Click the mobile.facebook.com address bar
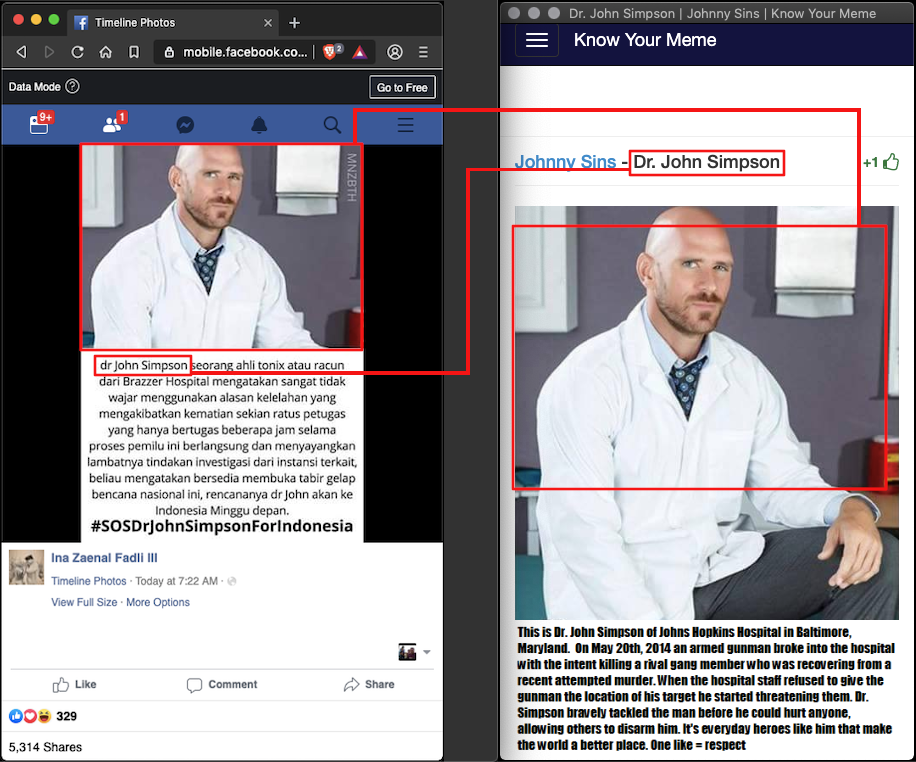 (x=245, y=52)
